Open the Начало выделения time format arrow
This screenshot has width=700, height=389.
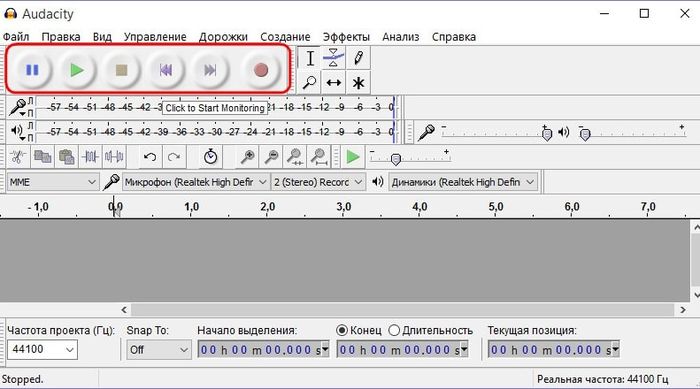(x=325, y=350)
